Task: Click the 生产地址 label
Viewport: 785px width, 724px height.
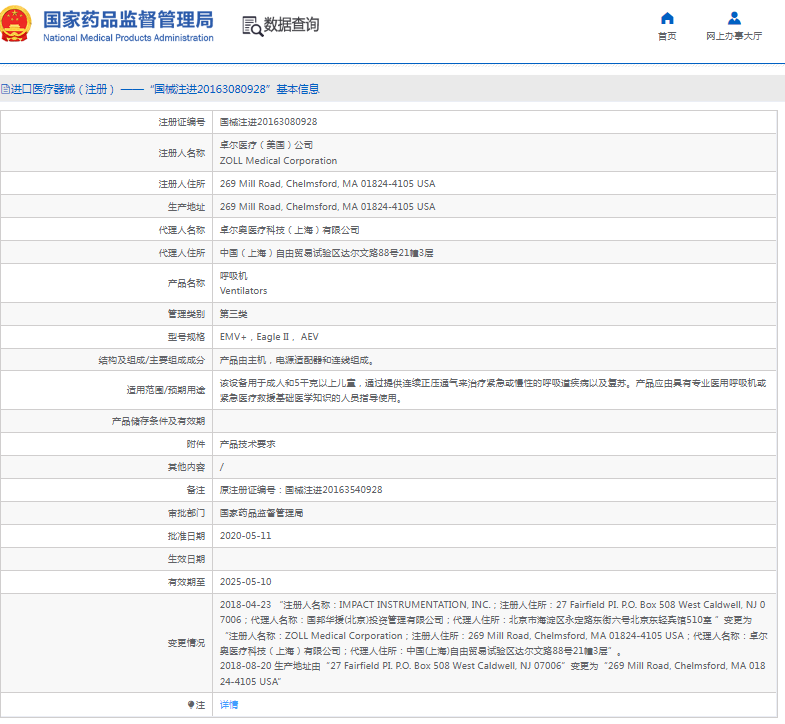Action: point(186,207)
